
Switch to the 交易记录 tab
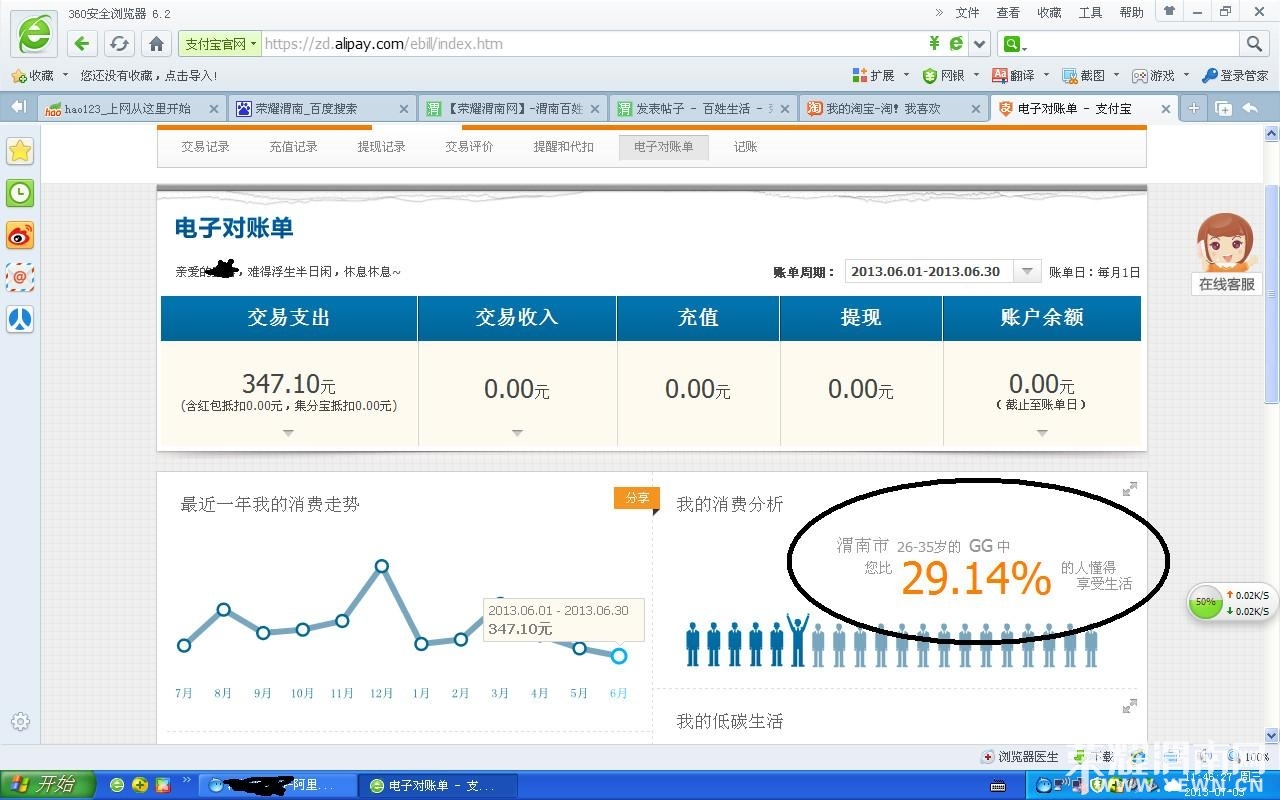205,147
